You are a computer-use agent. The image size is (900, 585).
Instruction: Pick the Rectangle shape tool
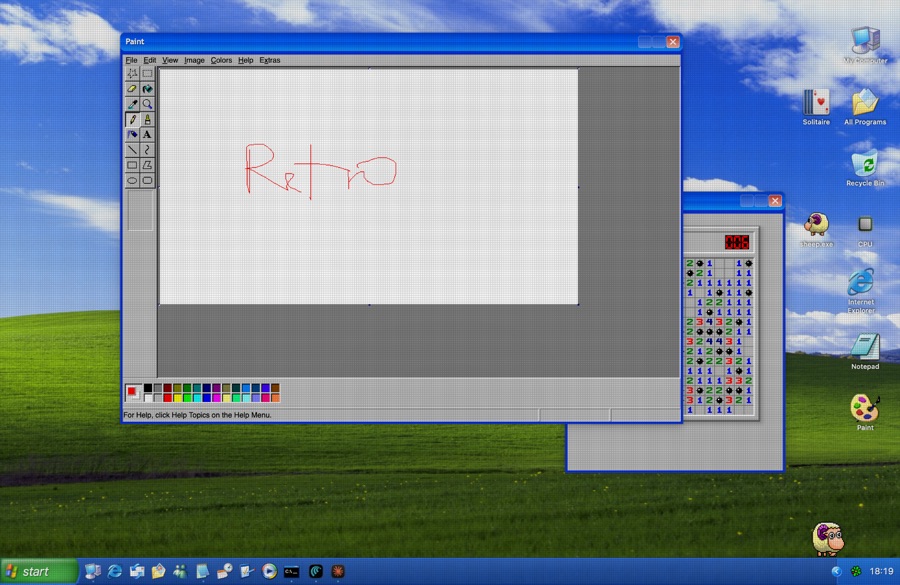point(132,165)
